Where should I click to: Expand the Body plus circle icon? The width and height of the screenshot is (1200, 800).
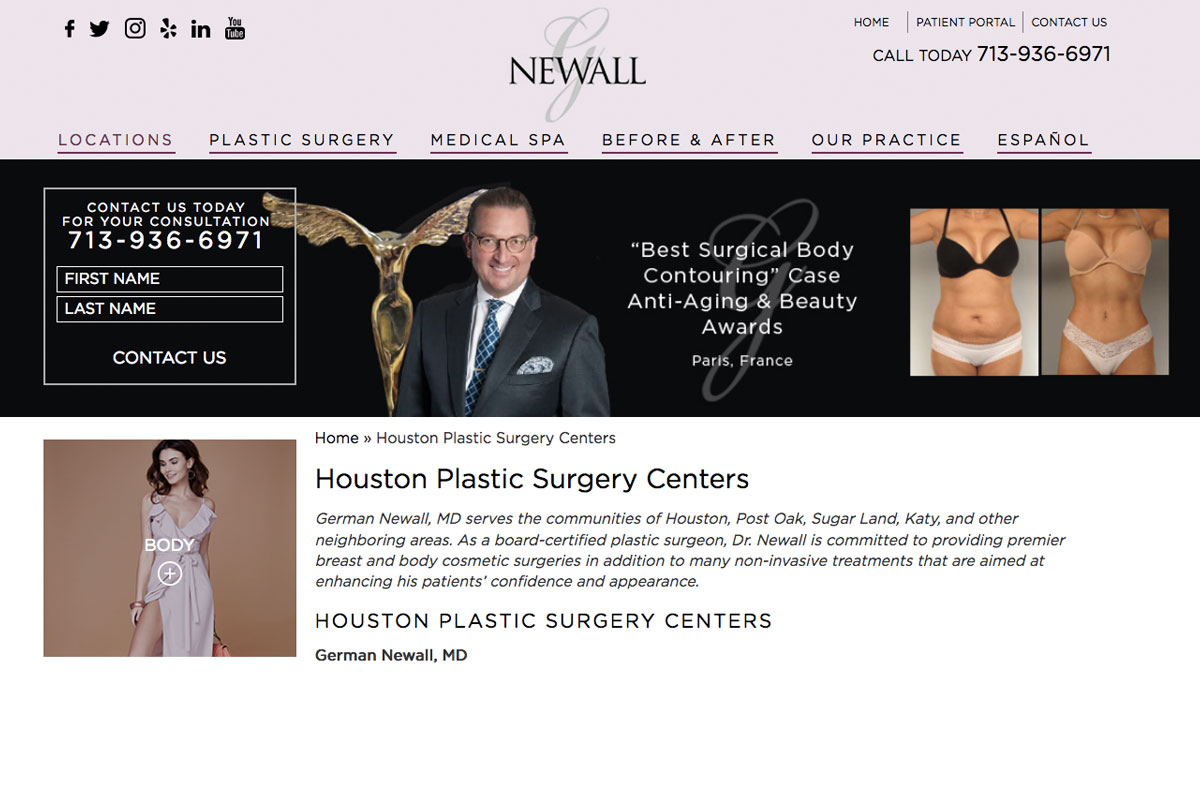pos(170,573)
